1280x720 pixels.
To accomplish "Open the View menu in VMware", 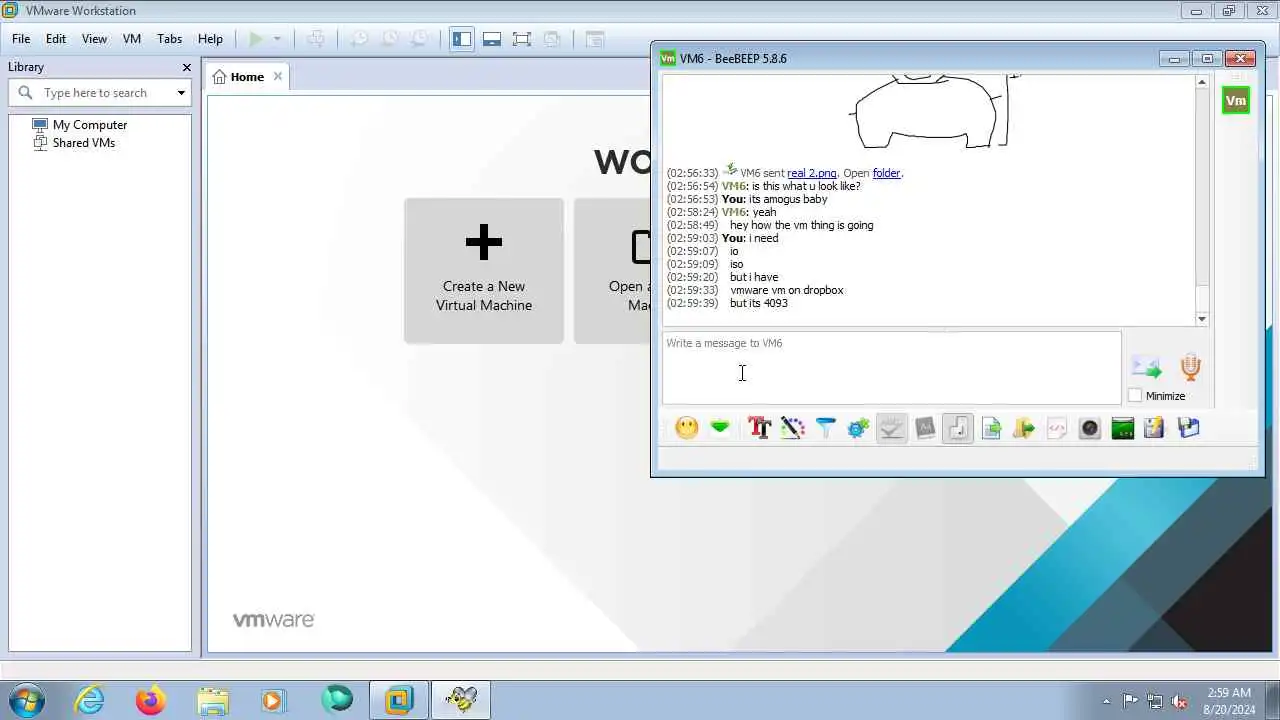I will 94,39.
